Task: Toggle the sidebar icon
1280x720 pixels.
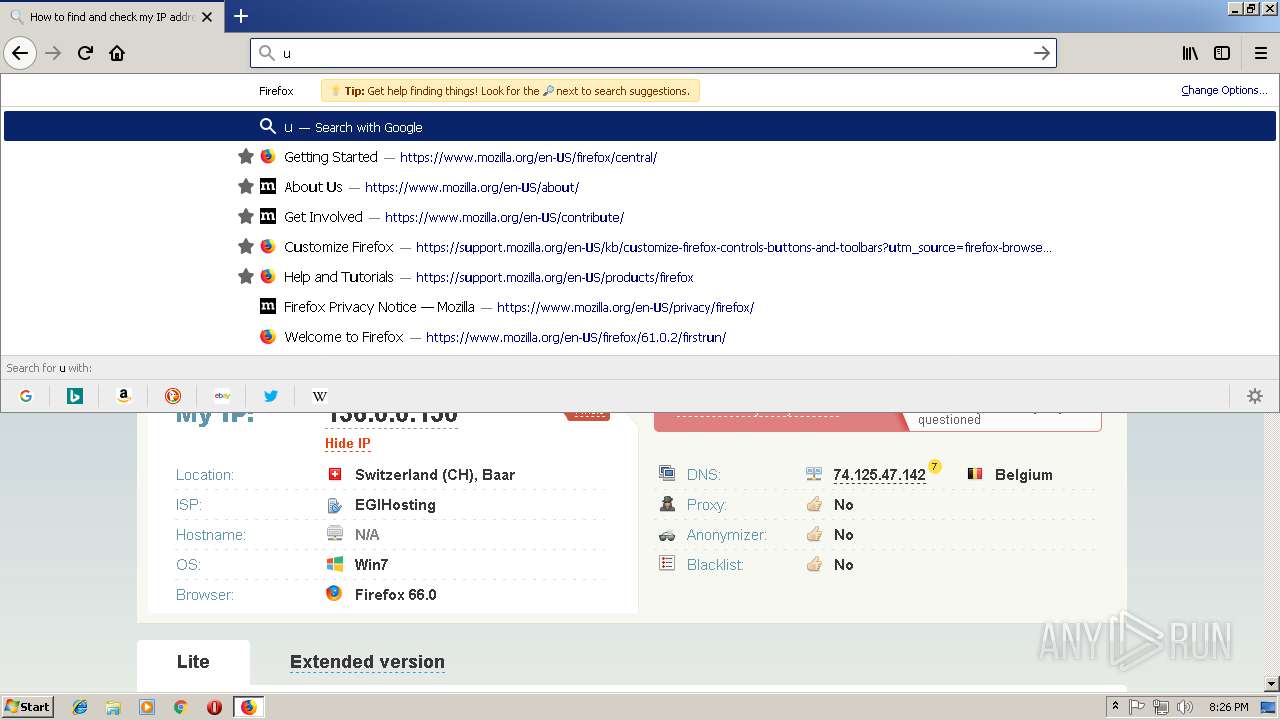Action: tap(1222, 53)
